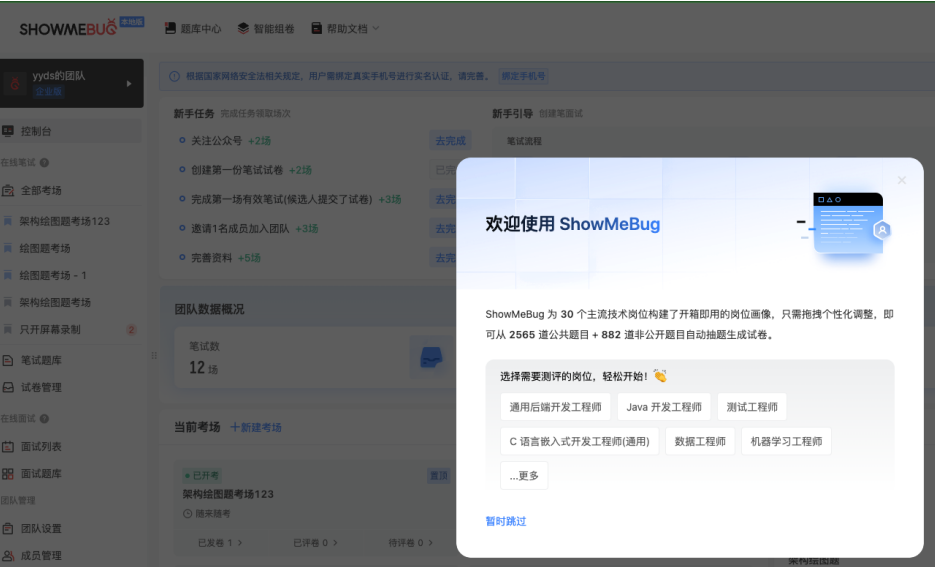Click the +新建考场 link

click(x=256, y=427)
